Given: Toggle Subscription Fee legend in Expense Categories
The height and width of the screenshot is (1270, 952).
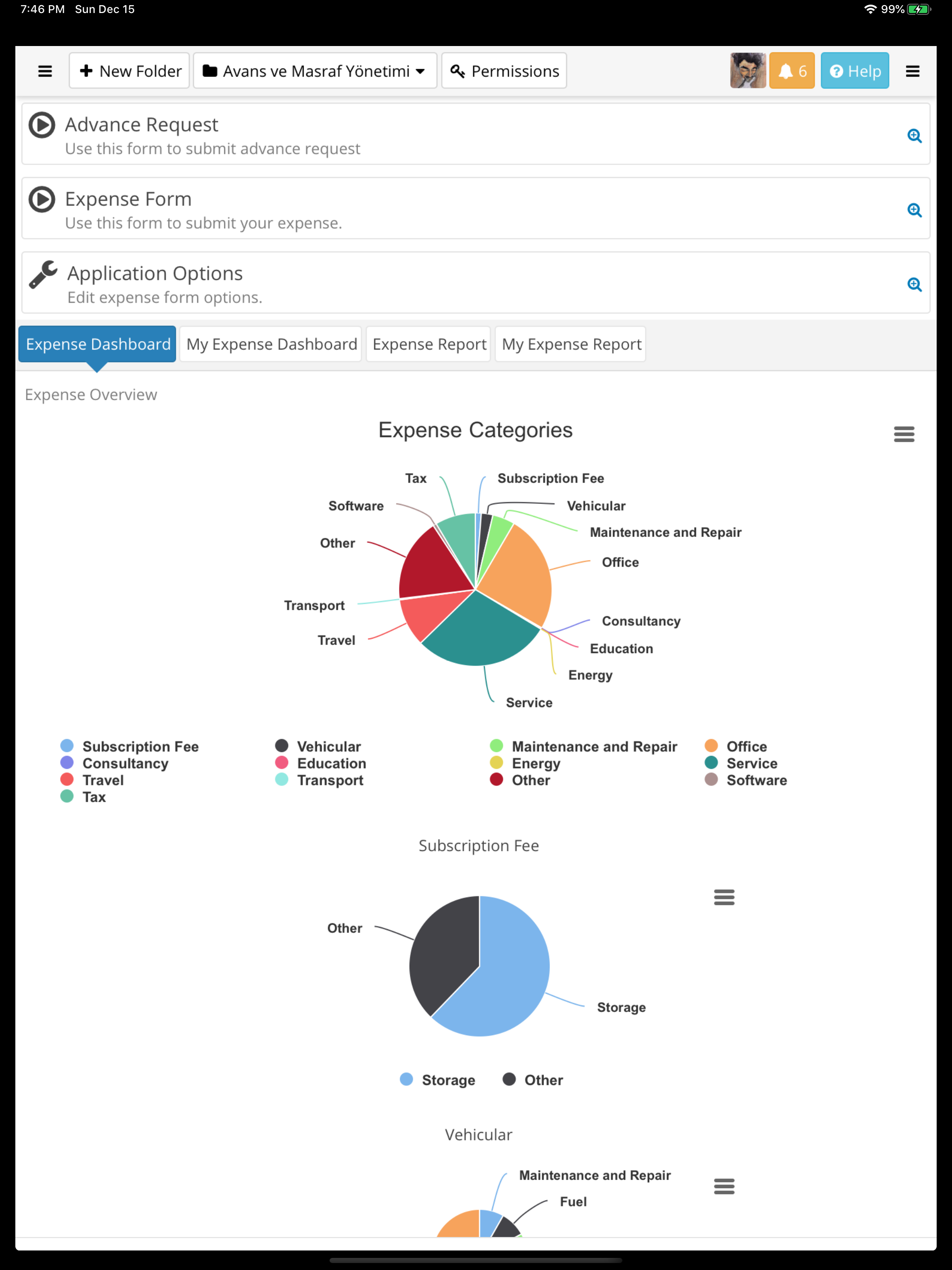Looking at the screenshot, I should (x=130, y=747).
